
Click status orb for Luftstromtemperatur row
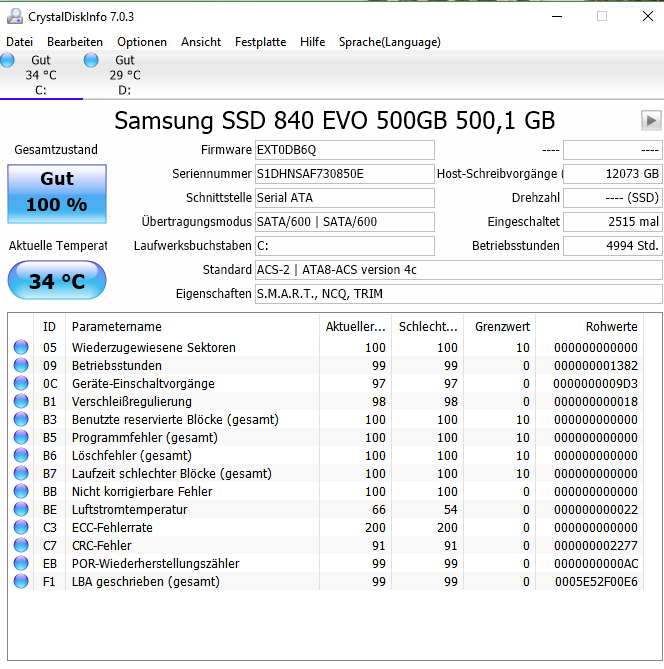(21, 509)
